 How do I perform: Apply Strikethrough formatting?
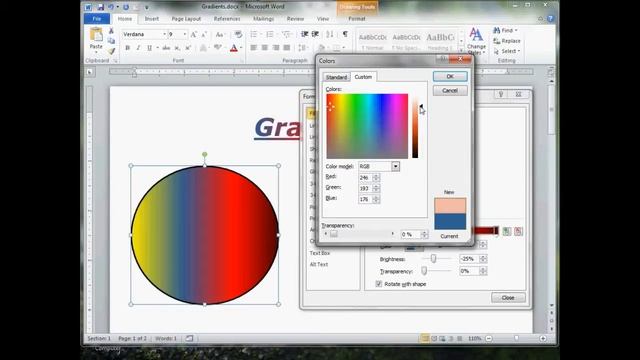pyautogui.click(x=166, y=48)
